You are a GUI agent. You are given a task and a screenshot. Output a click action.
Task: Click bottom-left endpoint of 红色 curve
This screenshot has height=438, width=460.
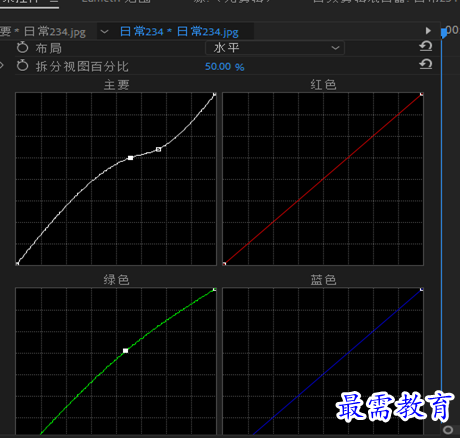point(224,264)
